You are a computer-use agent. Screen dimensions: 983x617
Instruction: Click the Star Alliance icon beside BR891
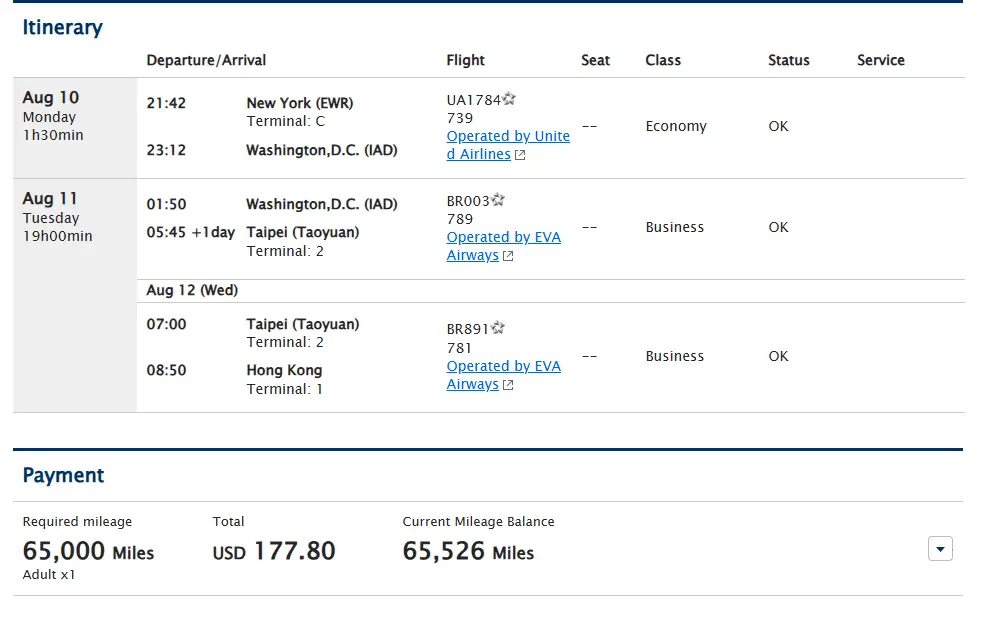(498, 328)
